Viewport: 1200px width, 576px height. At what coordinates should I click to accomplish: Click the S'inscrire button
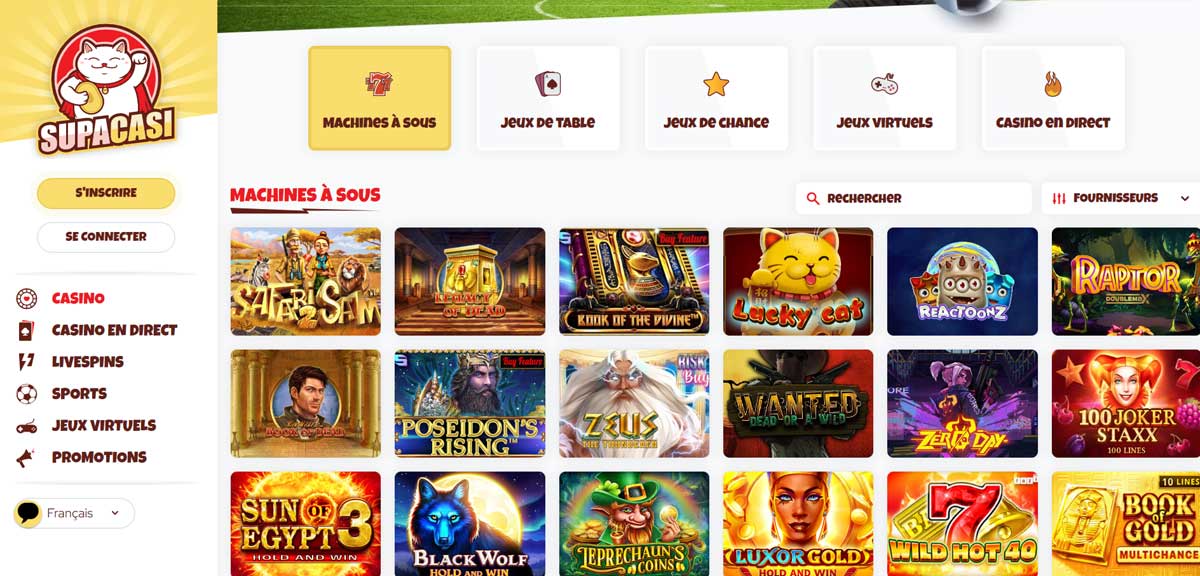pos(106,193)
